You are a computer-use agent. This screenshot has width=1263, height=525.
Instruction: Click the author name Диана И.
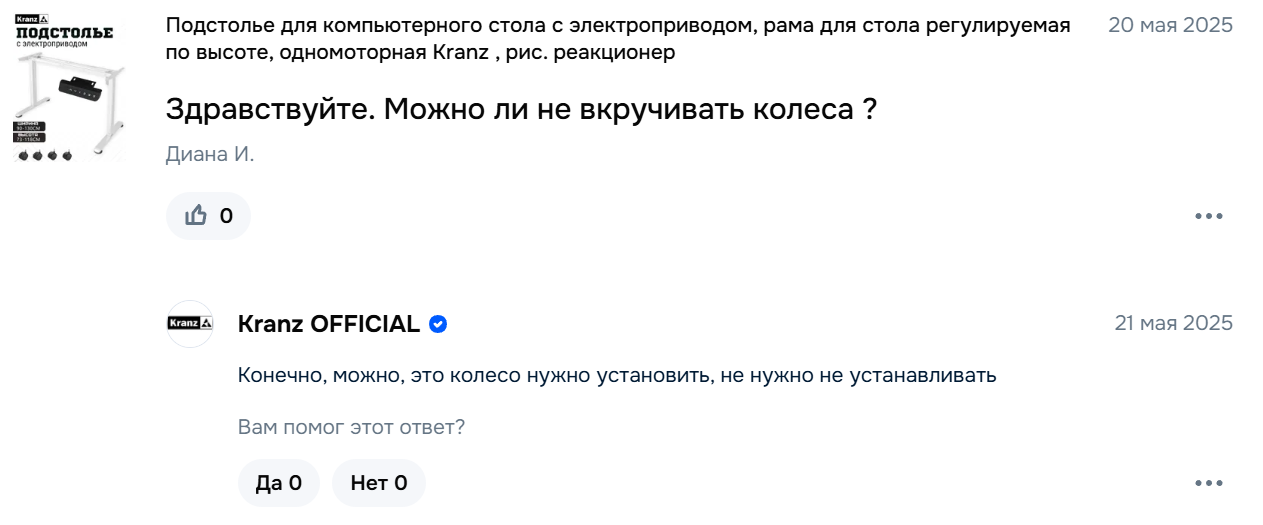[x=210, y=155]
